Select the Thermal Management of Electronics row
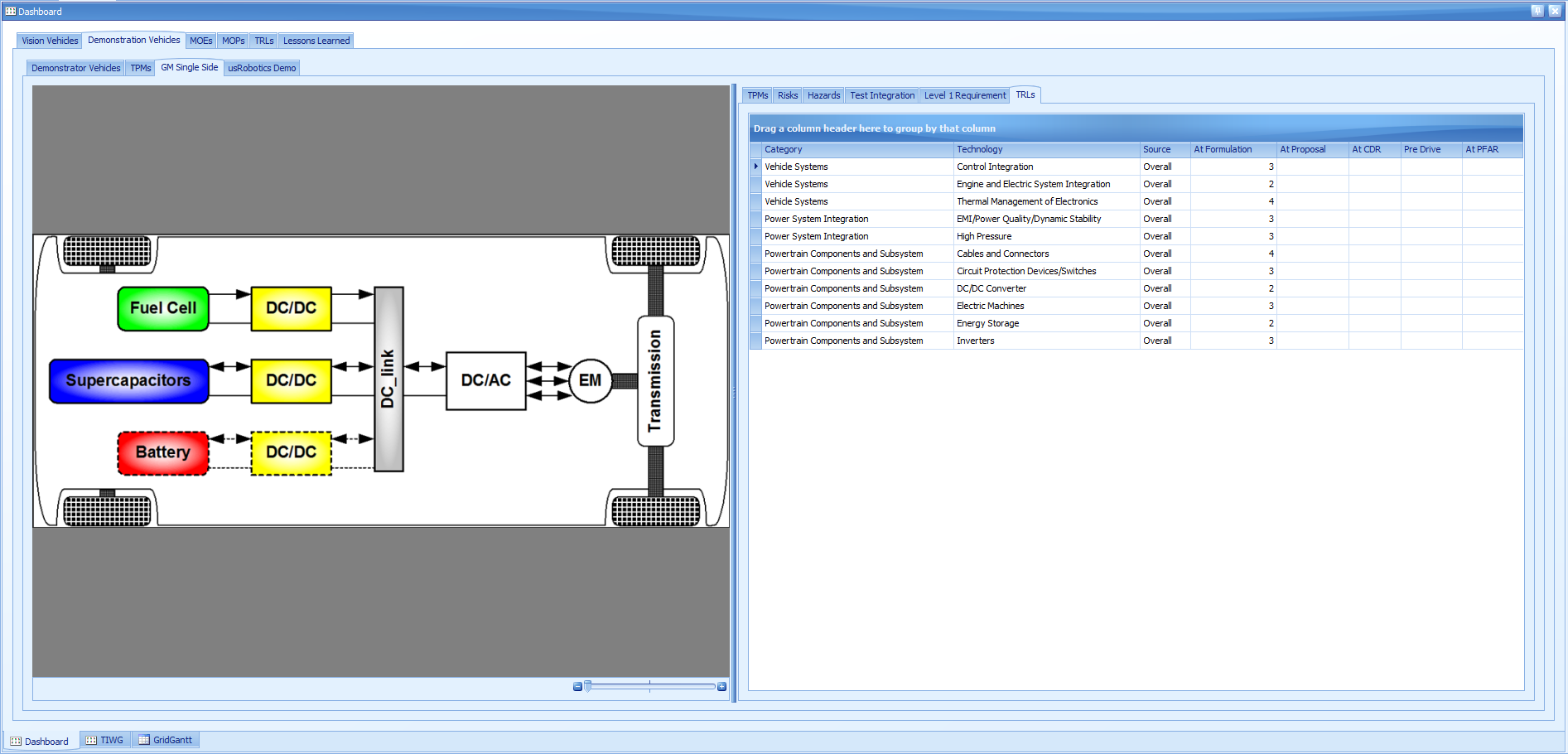This screenshot has width=1568, height=754. tap(1136, 201)
